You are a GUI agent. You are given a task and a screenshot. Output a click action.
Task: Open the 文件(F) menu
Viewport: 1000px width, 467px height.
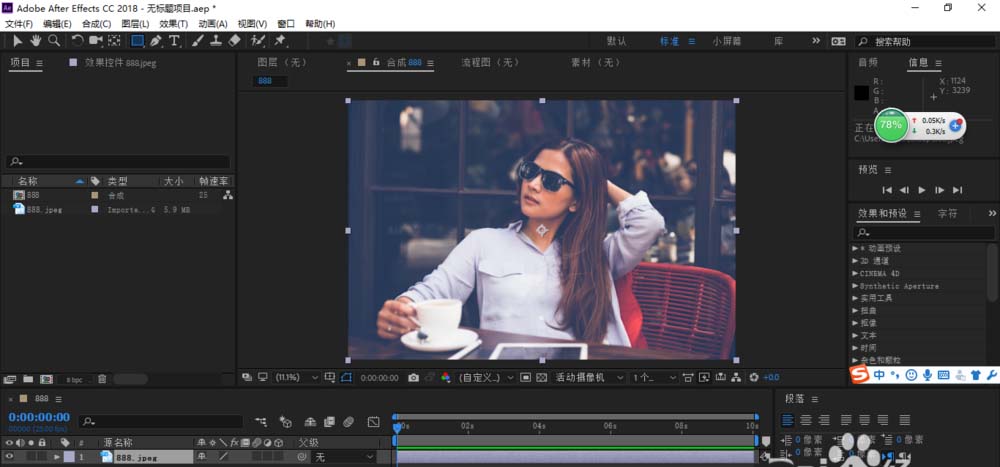click(x=18, y=24)
